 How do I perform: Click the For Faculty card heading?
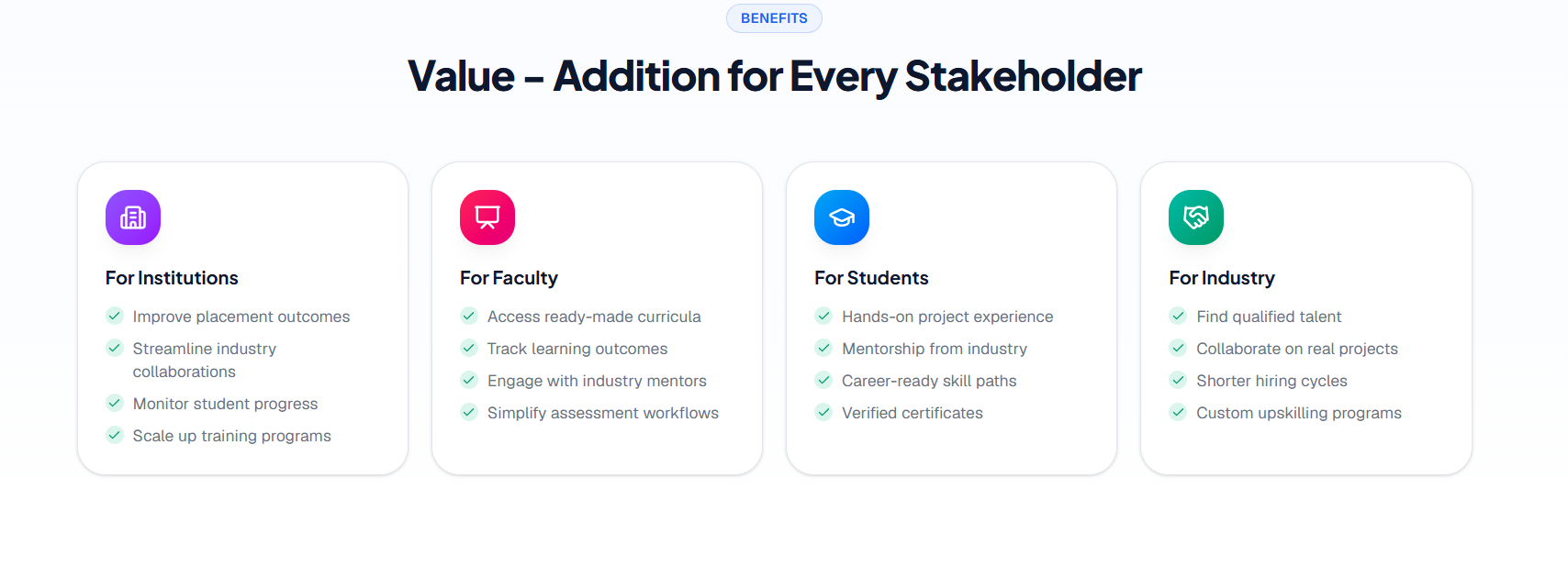(509, 278)
